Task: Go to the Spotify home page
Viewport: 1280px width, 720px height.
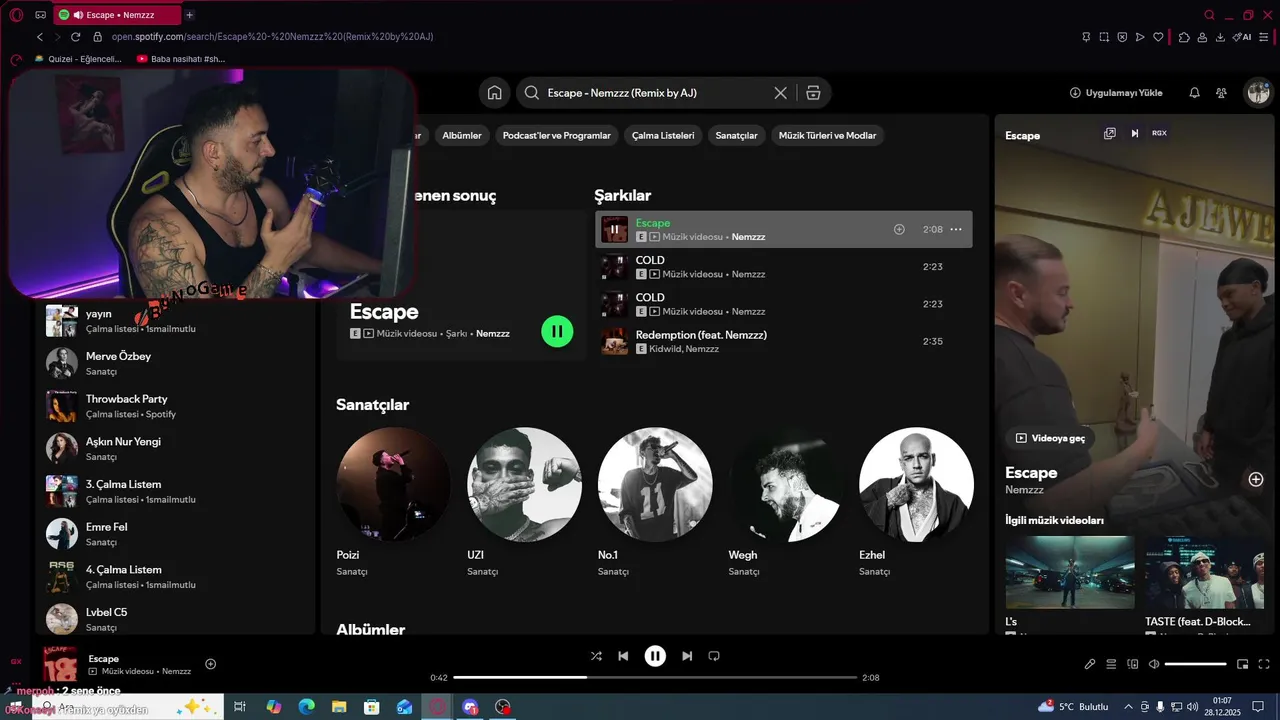Action: point(494,93)
